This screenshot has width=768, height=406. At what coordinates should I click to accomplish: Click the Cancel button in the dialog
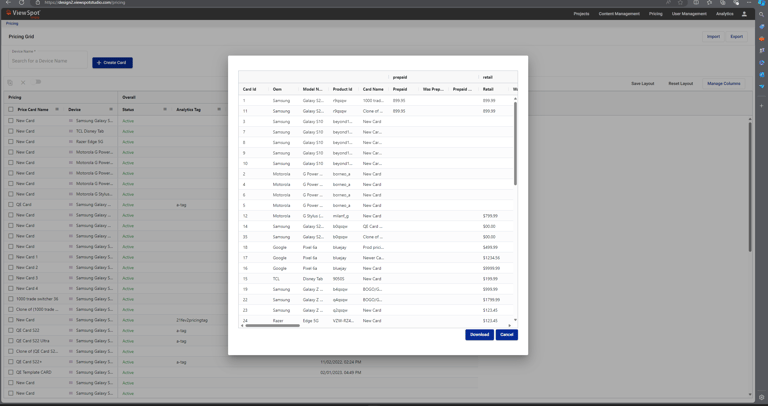point(506,334)
